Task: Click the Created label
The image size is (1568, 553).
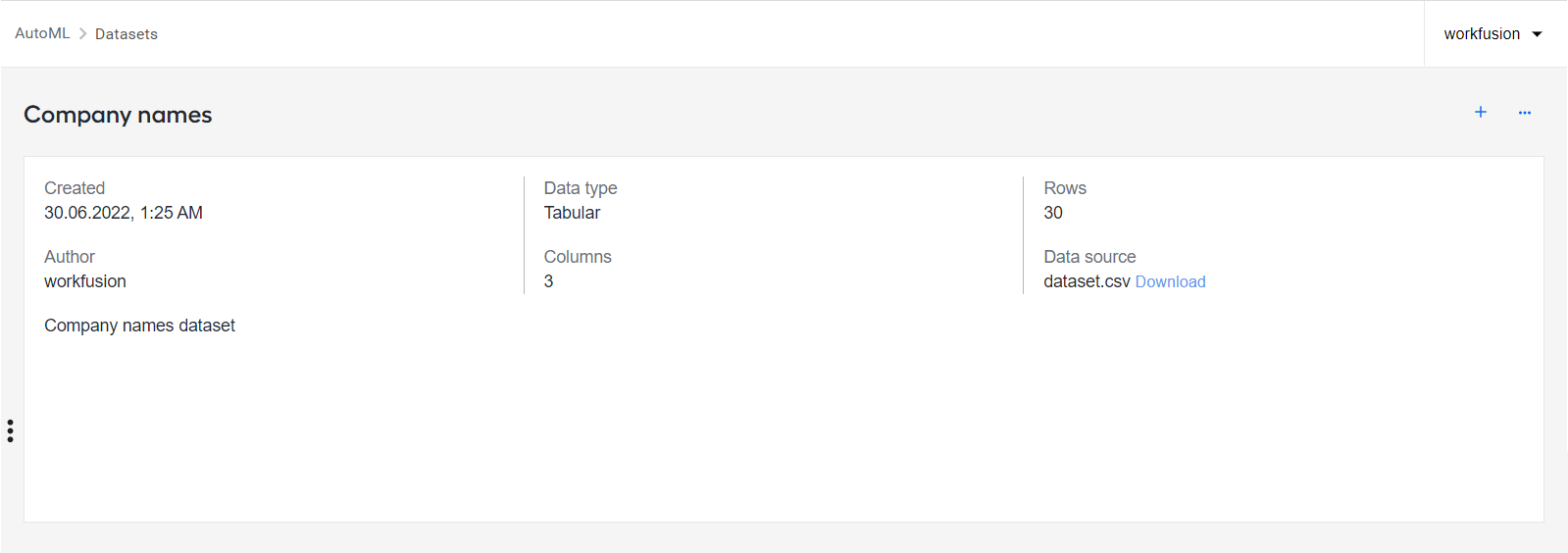Action: [75, 188]
